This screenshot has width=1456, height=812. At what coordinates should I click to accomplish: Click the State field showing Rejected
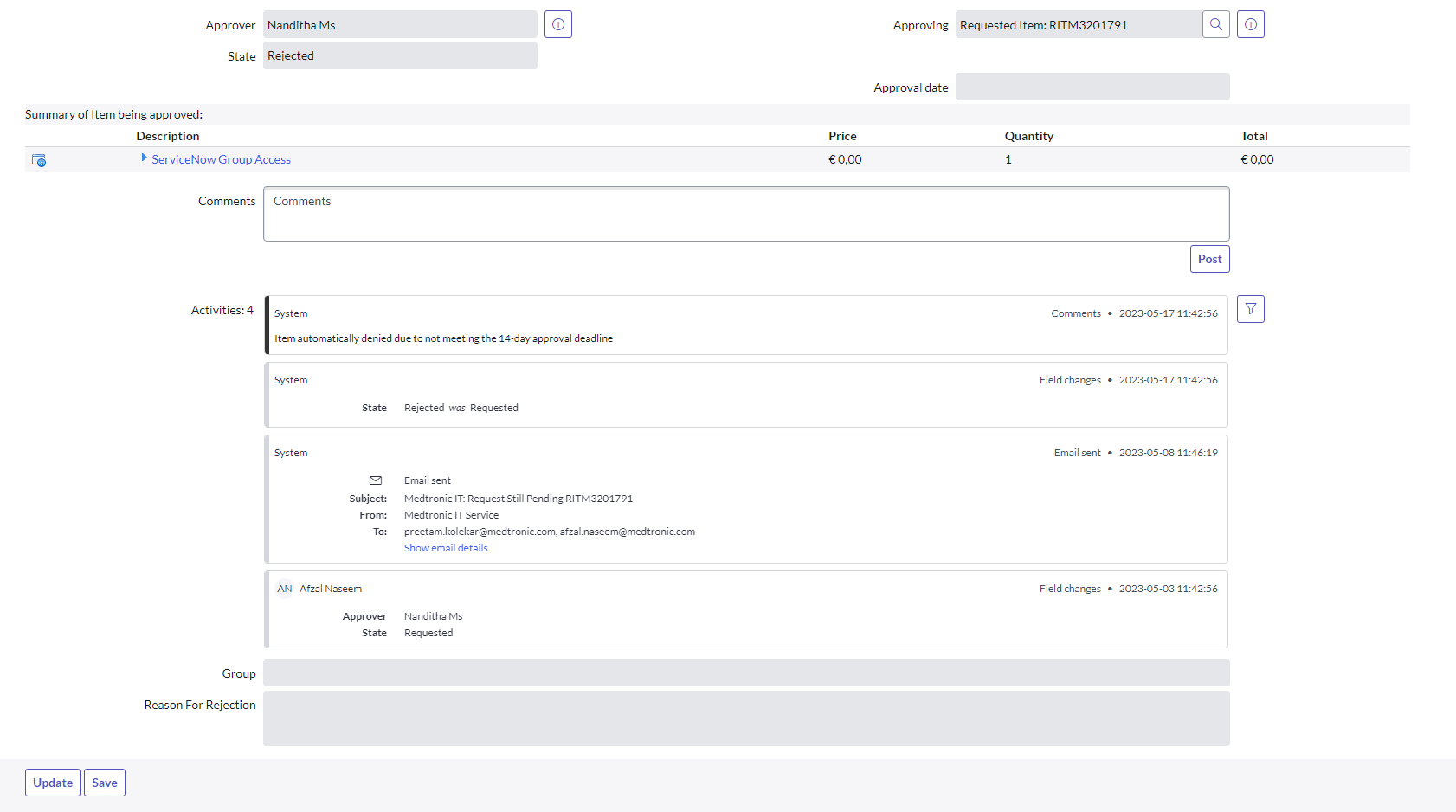point(399,55)
